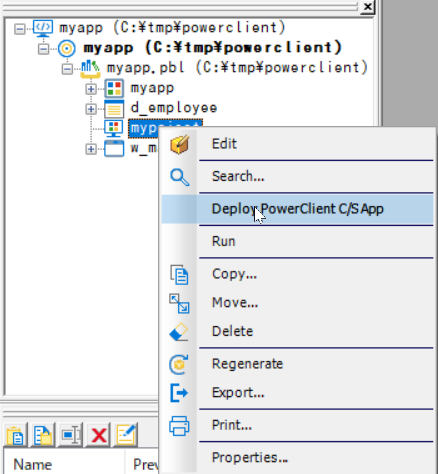Collapse the bold myapp target node
The image size is (438, 474).
coord(43,49)
